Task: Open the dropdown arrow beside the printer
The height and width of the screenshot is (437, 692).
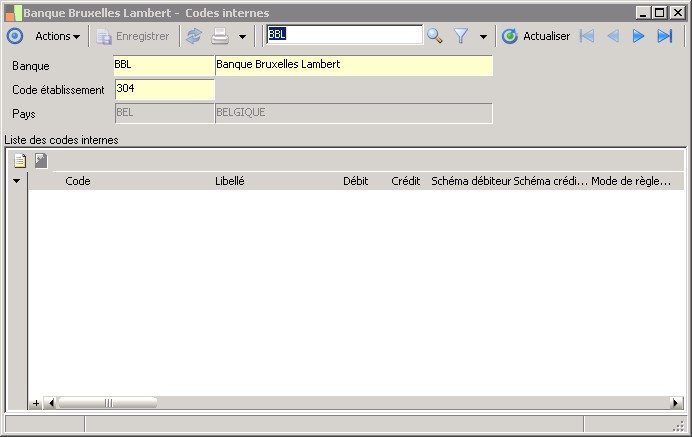Action: pyautogui.click(x=242, y=37)
